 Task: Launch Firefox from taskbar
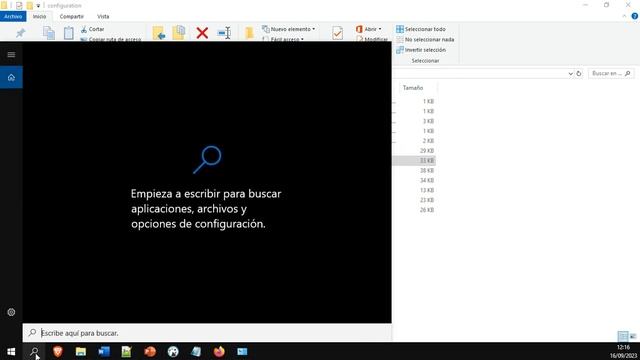point(219,351)
